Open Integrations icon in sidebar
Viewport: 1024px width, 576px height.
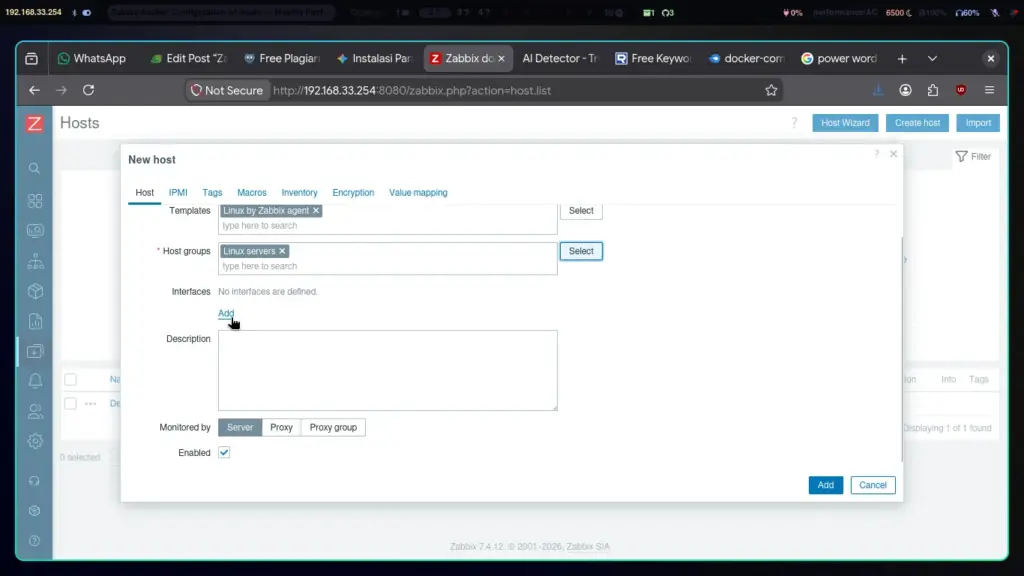click(x=35, y=511)
